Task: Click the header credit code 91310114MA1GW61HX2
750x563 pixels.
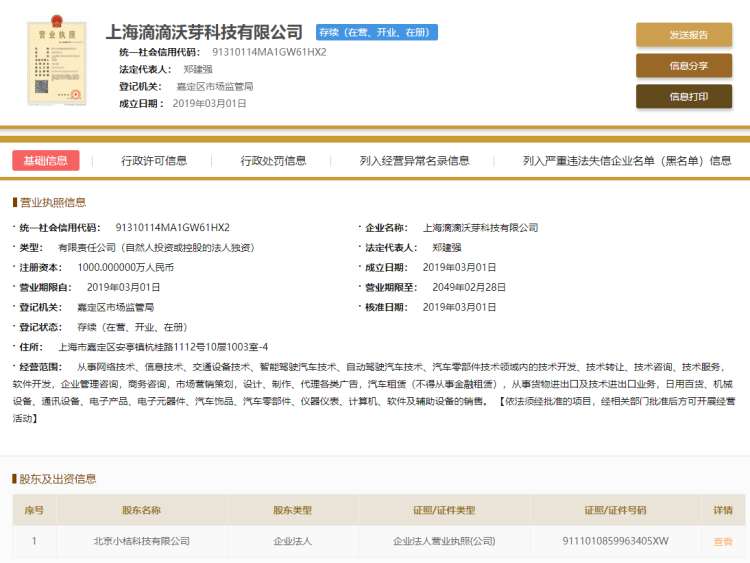Action: [x=269, y=52]
